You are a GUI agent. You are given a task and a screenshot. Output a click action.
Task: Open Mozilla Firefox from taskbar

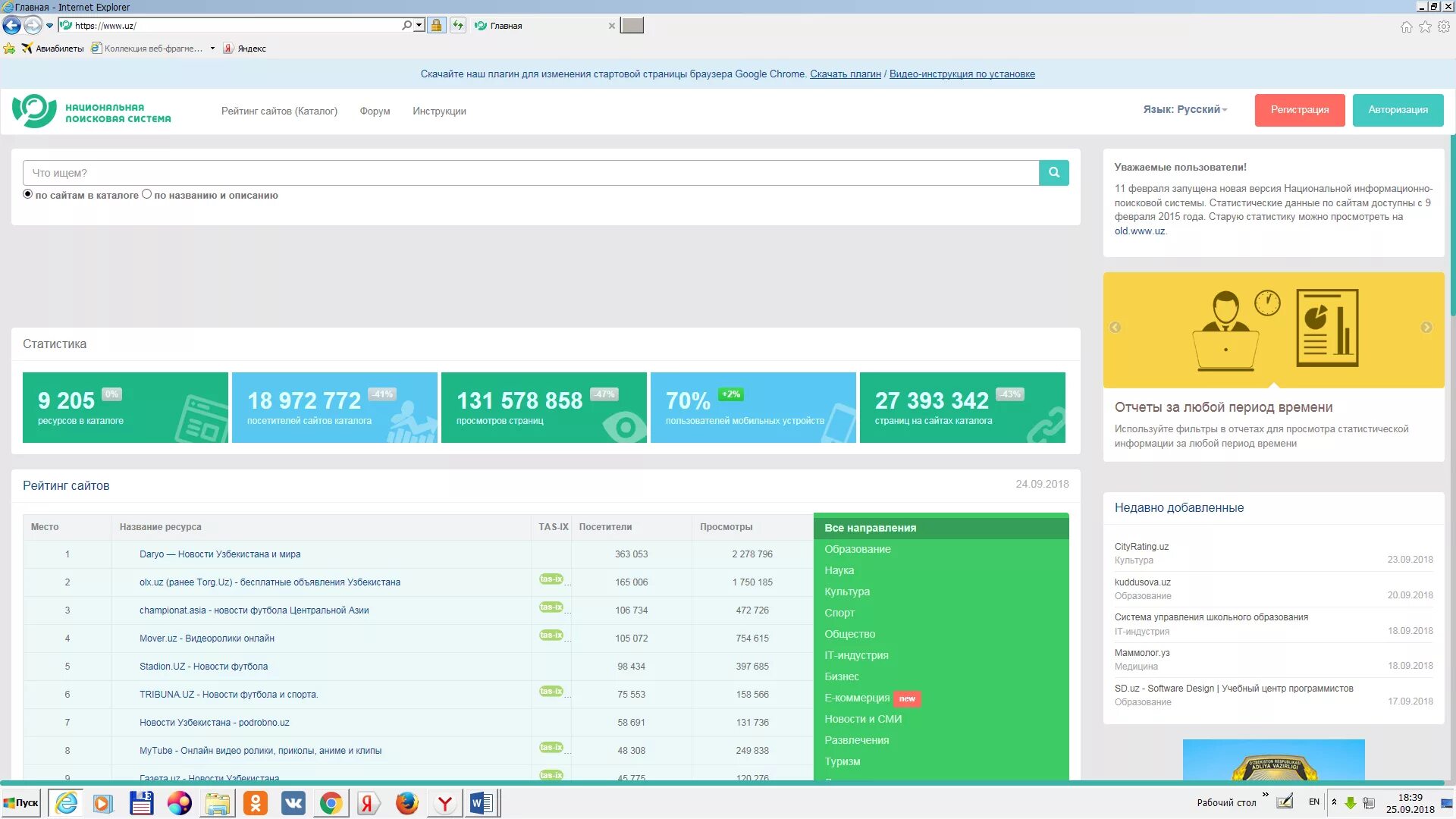pyautogui.click(x=406, y=803)
